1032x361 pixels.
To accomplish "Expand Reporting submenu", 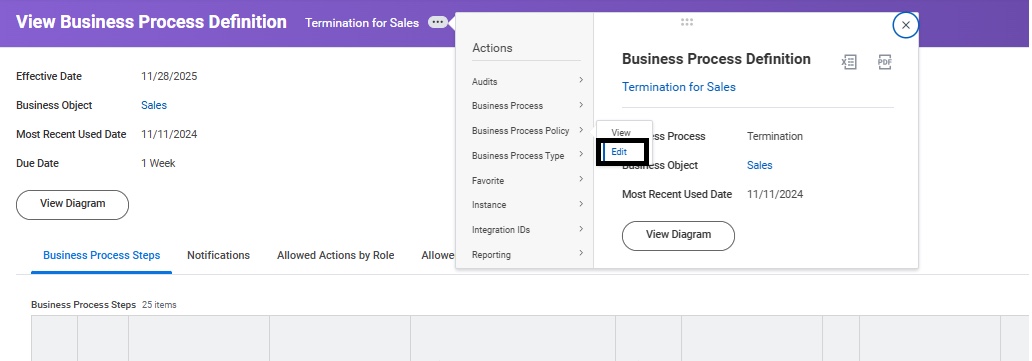I will click(x=527, y=254).
